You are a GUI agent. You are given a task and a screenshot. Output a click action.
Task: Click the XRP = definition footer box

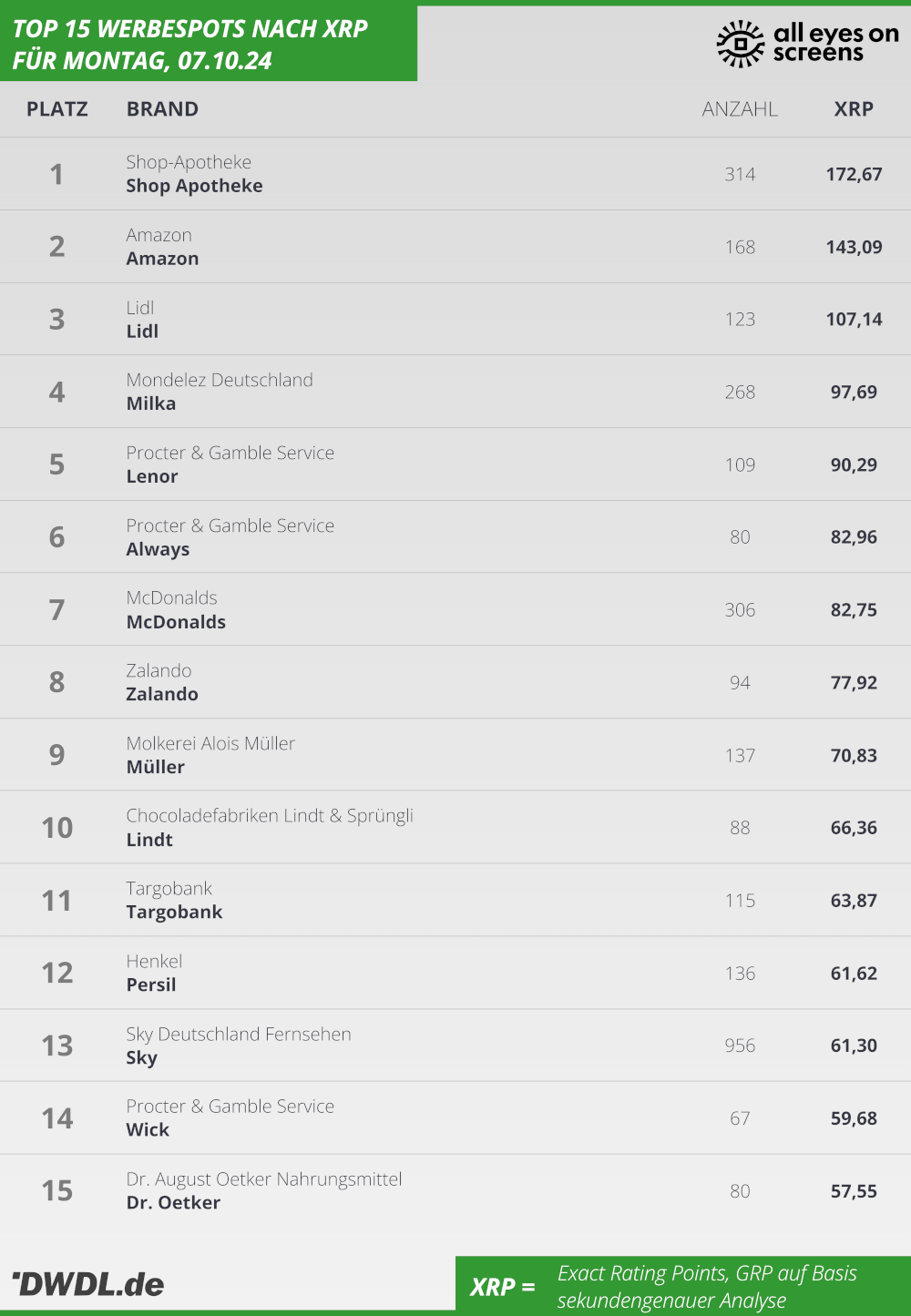tap(683, 1286)
